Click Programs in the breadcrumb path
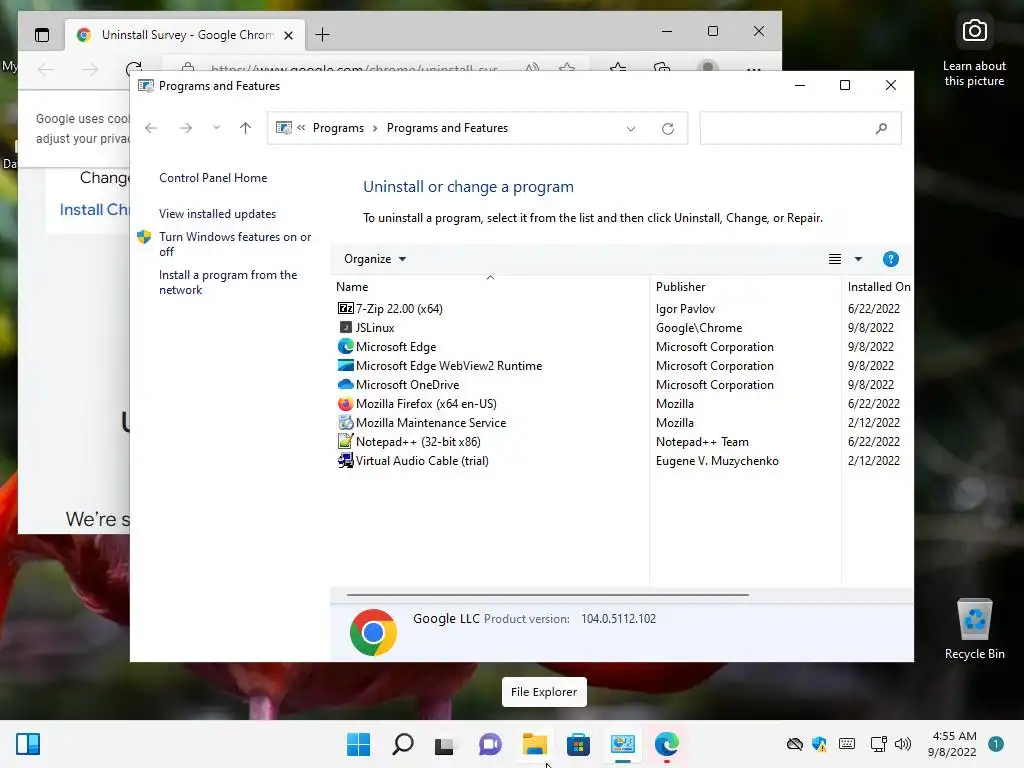The height and width of the screenshot is (768, 1024). (x=338, y=128)
